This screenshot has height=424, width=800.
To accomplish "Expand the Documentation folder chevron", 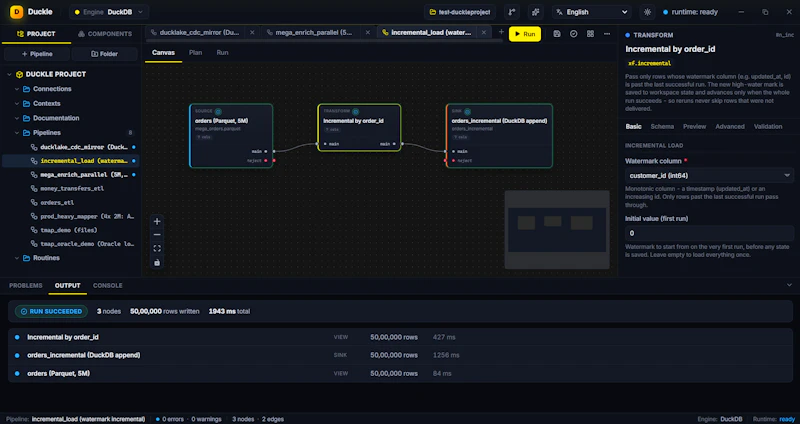I will coord(17,118).
